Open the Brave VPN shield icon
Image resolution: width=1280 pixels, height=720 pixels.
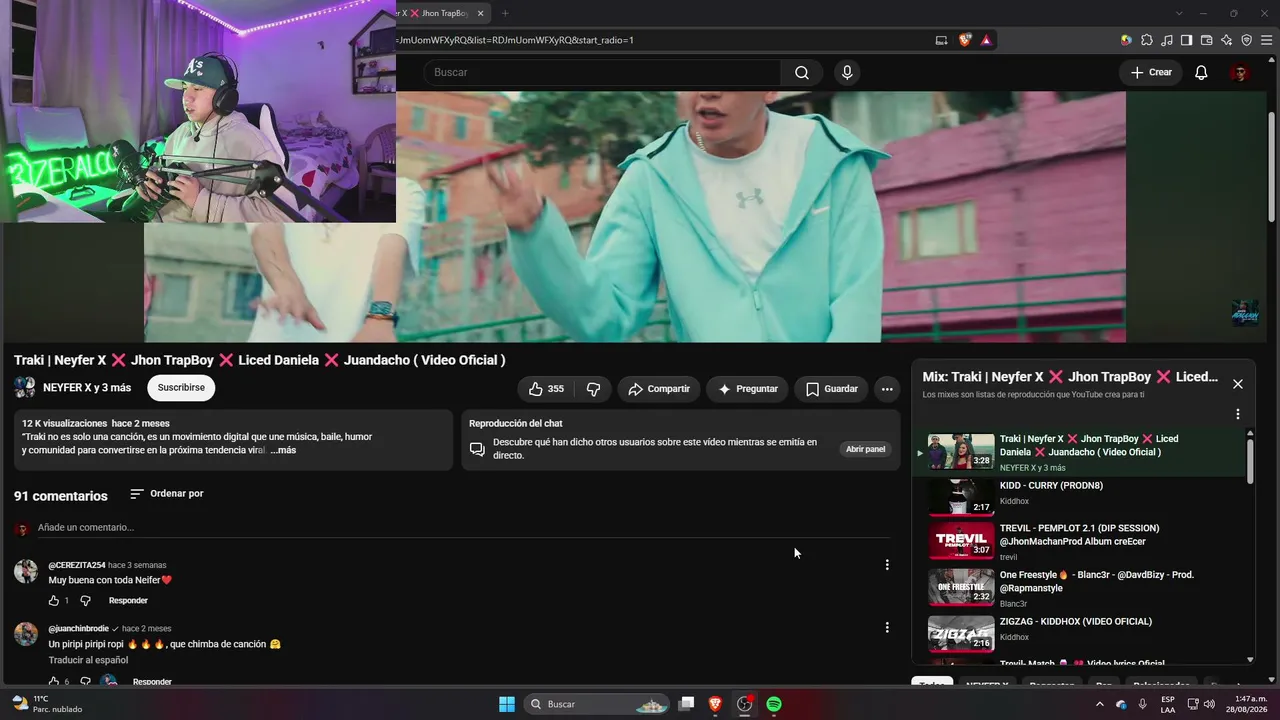pyautogui.click(x=1246, y=40)
